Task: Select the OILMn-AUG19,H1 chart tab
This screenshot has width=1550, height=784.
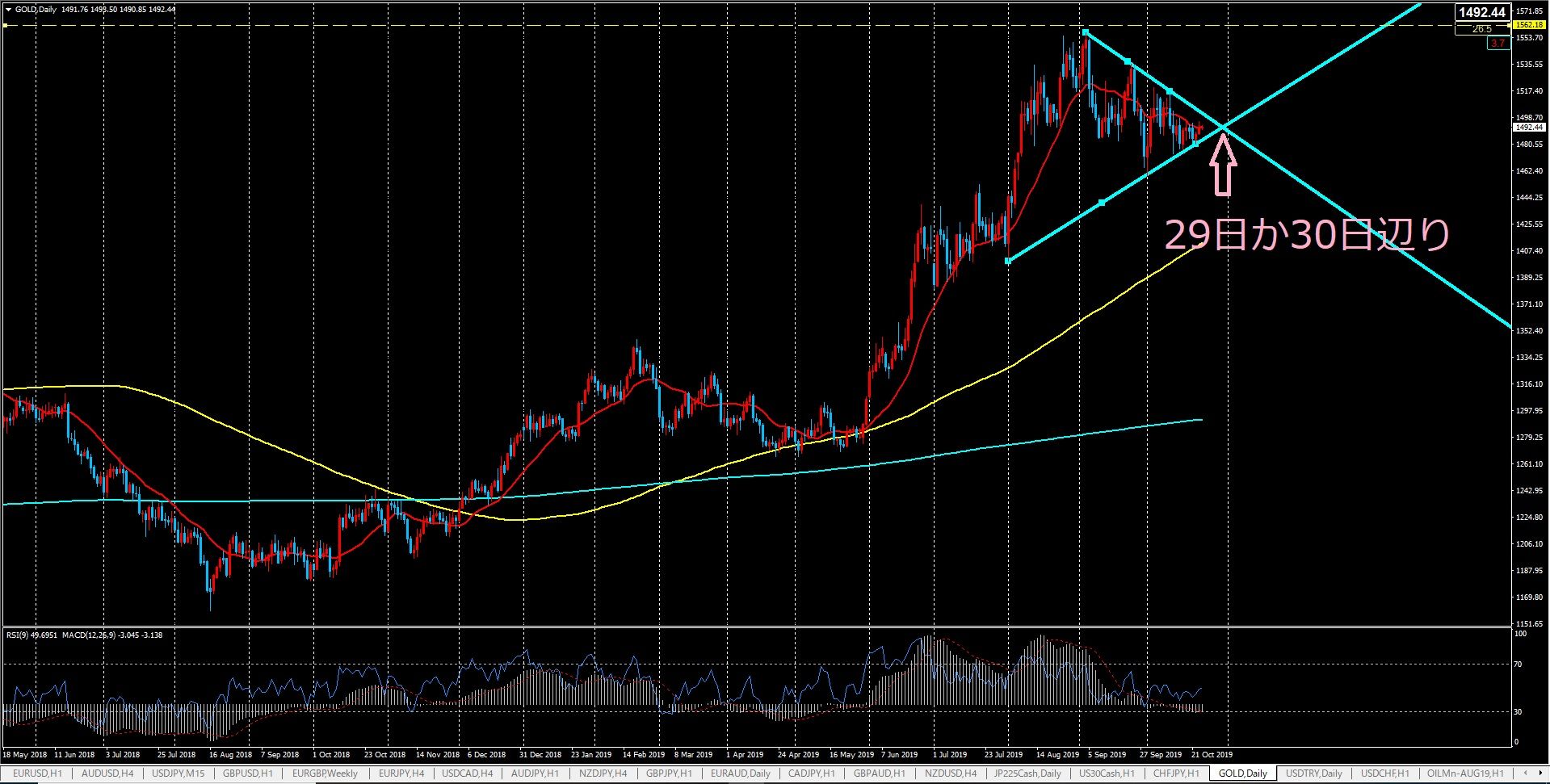Action: coord(1465,774)
